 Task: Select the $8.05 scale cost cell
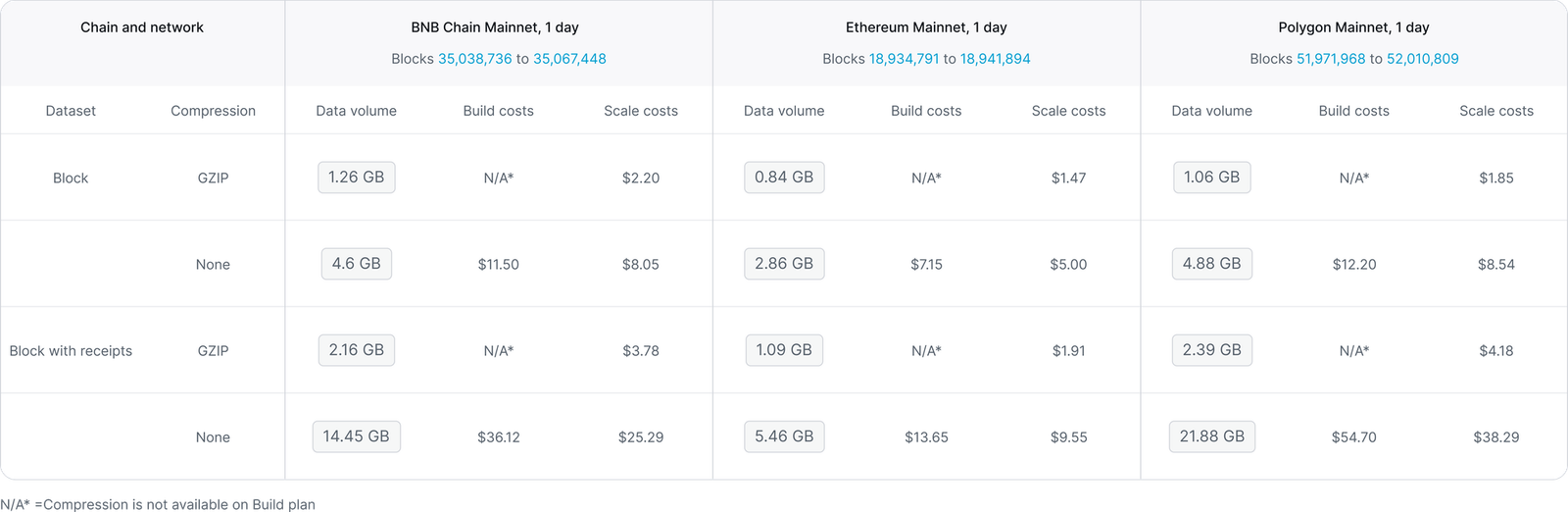click(x=641, y=265)
